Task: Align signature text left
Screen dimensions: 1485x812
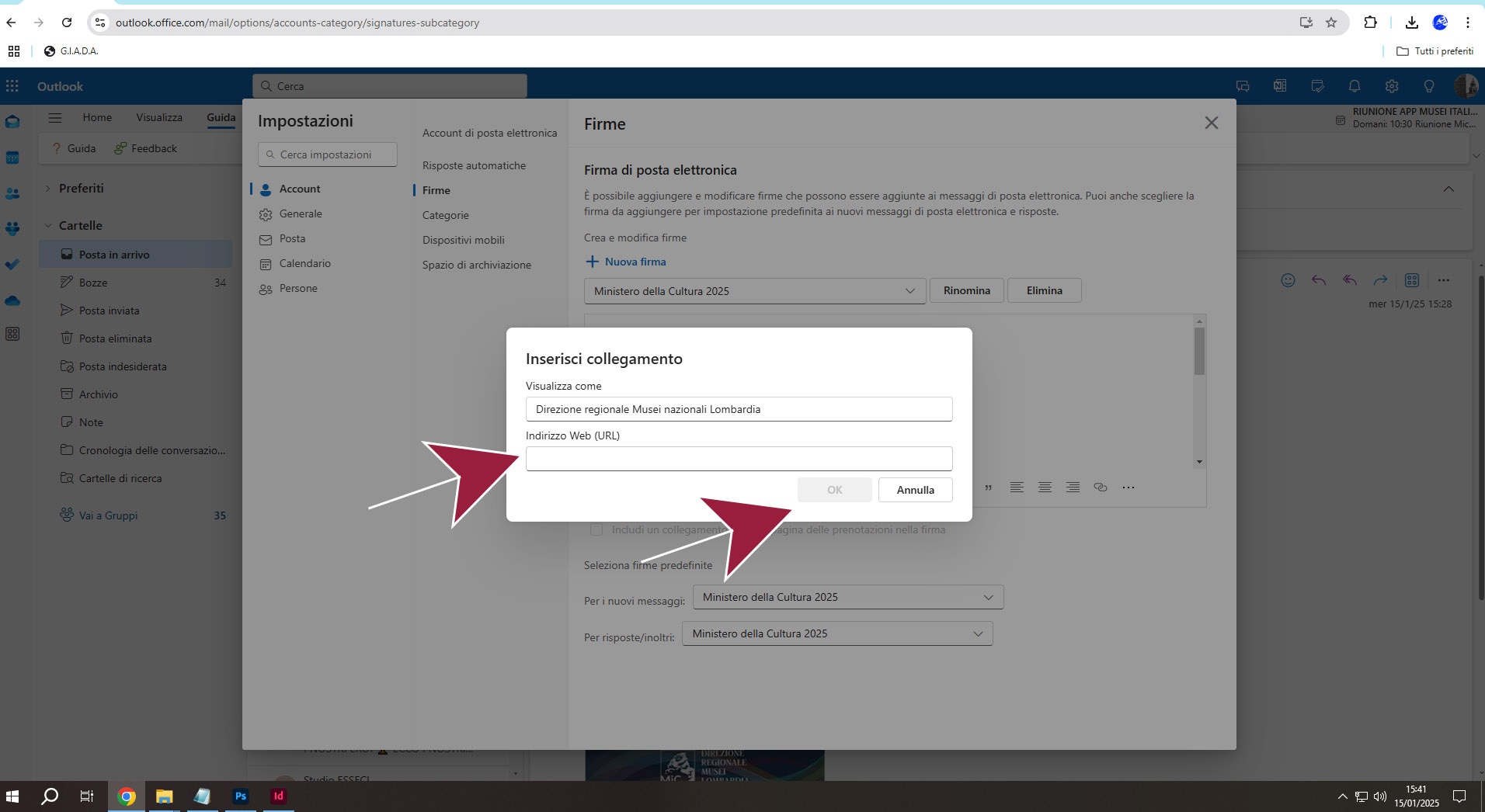Action: click(x=1017, y=488)
